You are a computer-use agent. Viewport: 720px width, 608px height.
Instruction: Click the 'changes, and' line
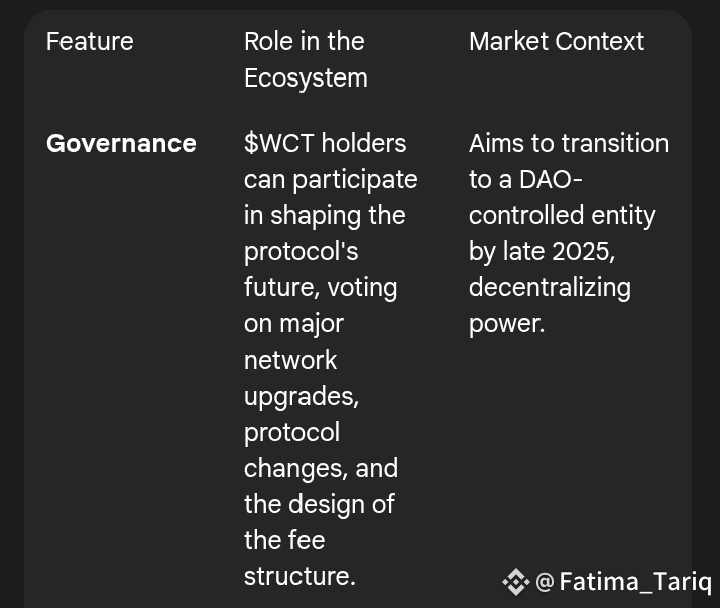[321, 468]
